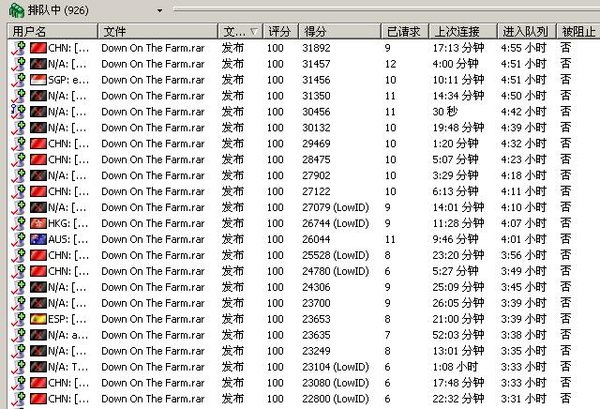600x409 pixels.
Task: Click the China flag in row scoring 31892
Action: 38,48
